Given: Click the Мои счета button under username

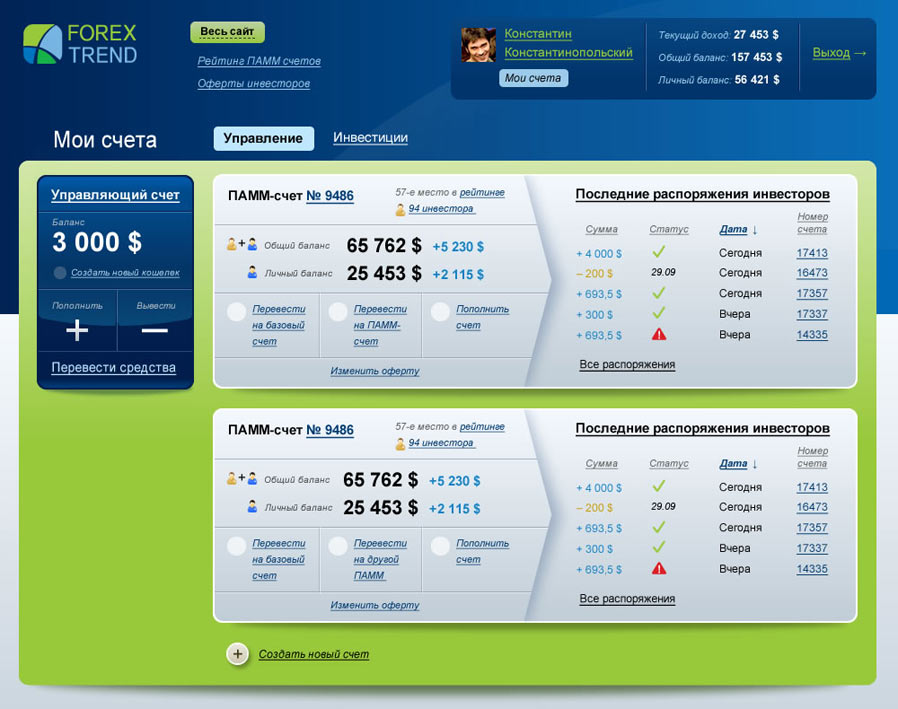Looking at the screenshot, I should pyautogui.click(x=533, y=78).
